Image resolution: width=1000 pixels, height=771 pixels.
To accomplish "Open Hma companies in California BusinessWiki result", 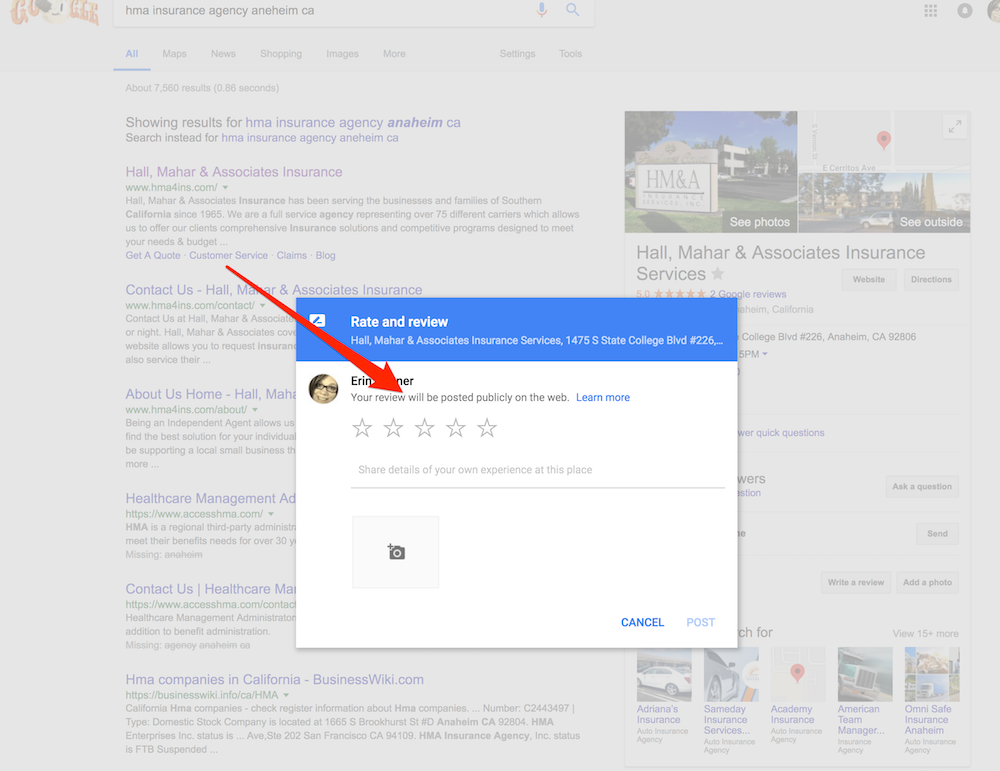I will click(274, 680).
